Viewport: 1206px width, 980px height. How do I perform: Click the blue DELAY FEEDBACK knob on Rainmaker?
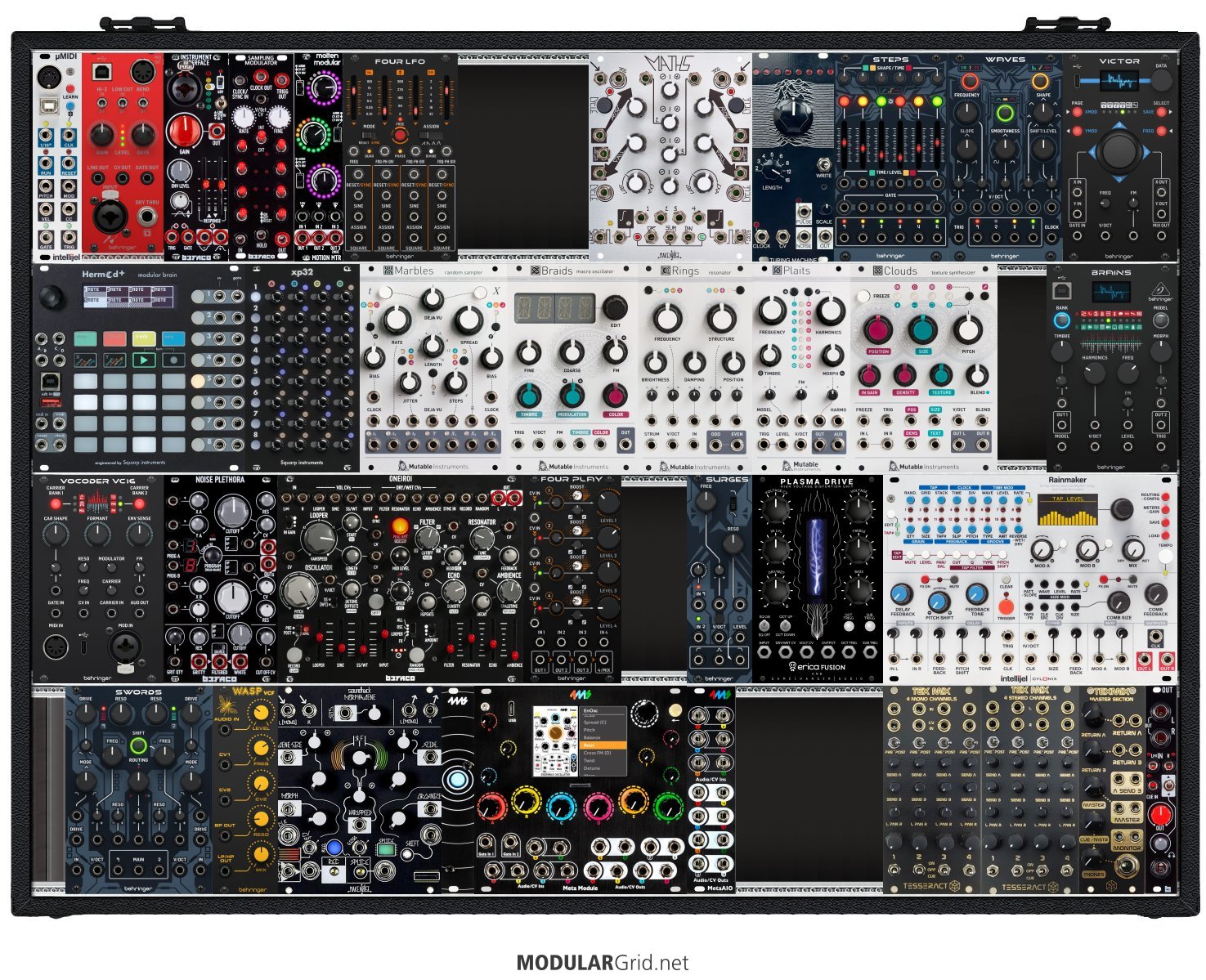pyautogui.click(x=902, y=594)
